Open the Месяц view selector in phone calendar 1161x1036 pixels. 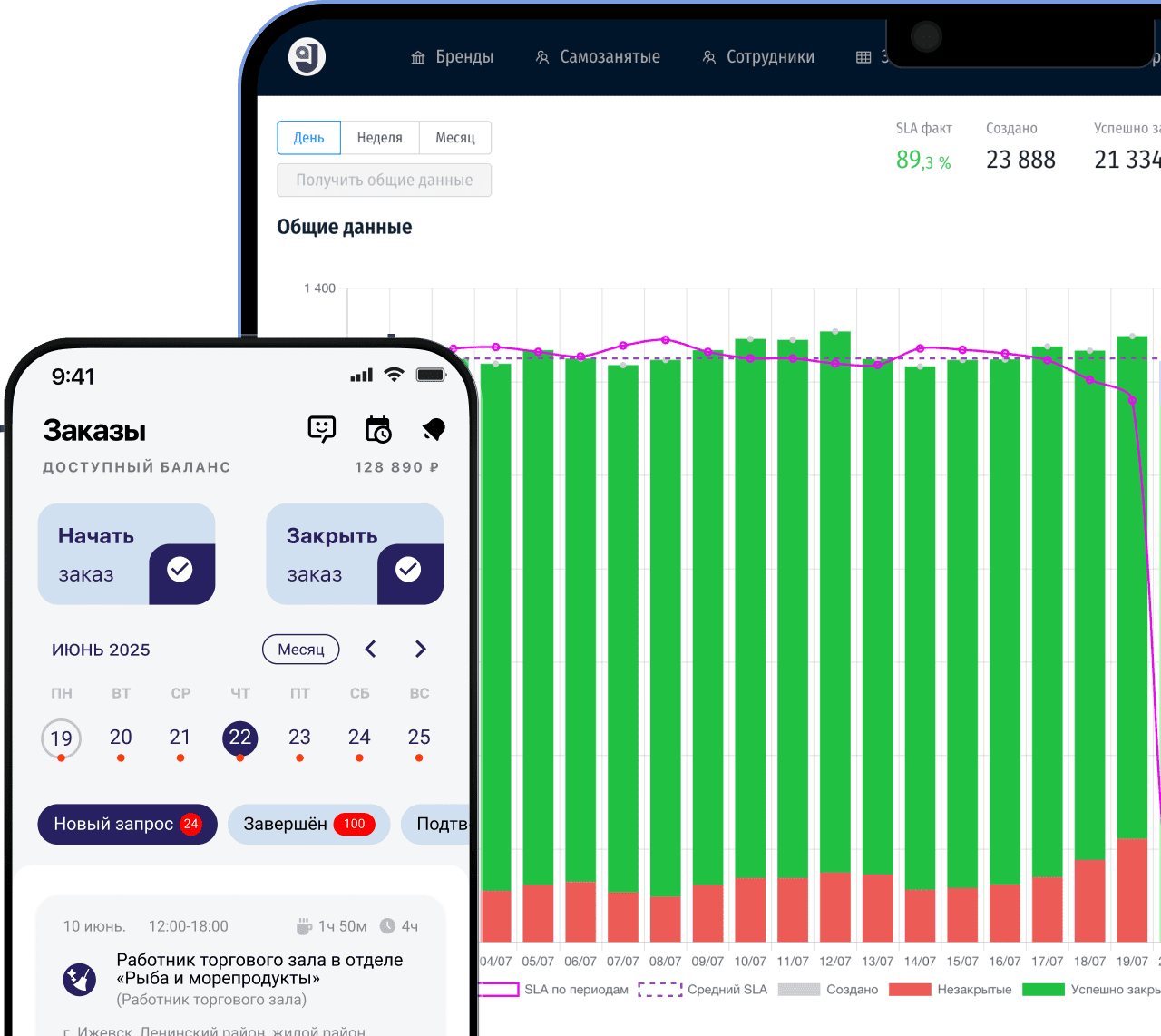pyautogui.click(x=301, y=650)
